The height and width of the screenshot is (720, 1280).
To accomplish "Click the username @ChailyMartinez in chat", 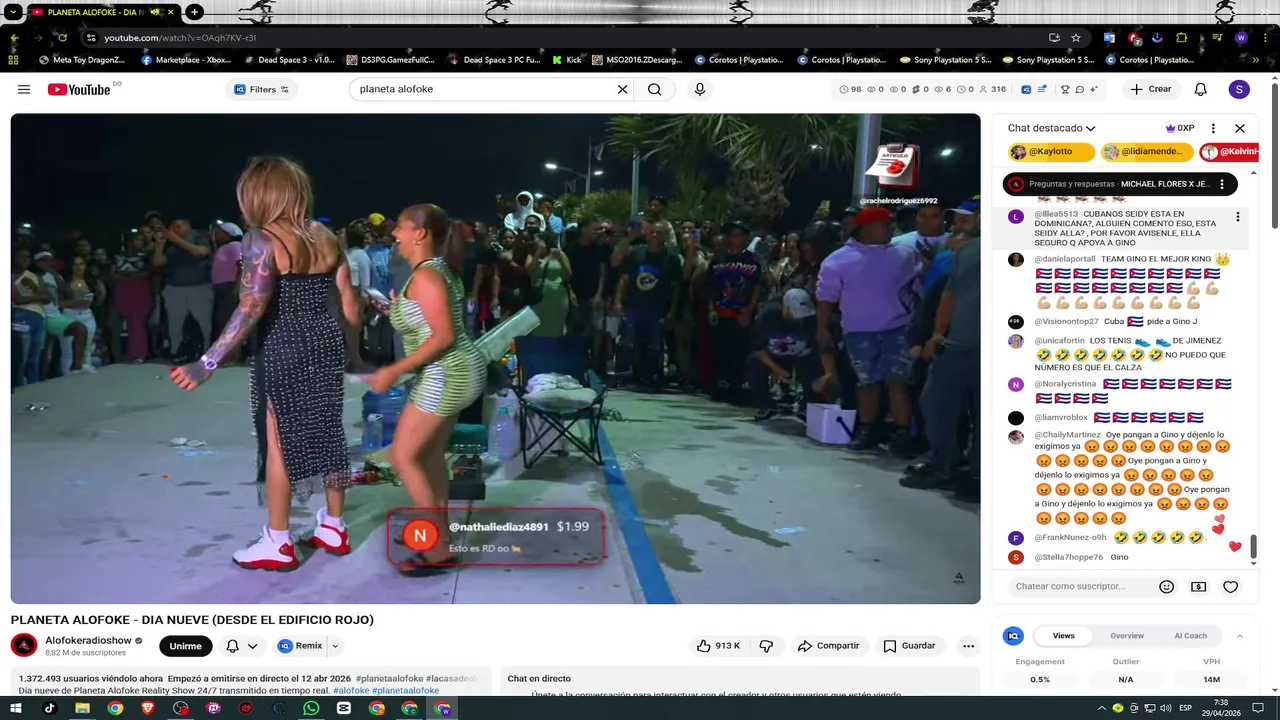I will tap(1067, 435).
